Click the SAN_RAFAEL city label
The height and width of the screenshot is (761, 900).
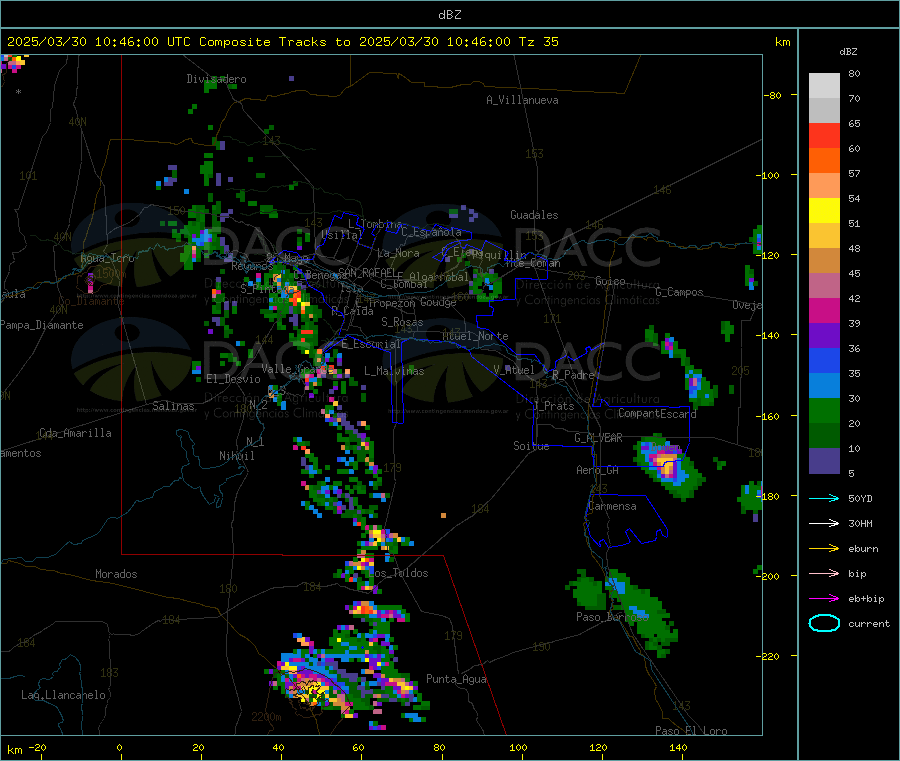click(x=367, y=273)
